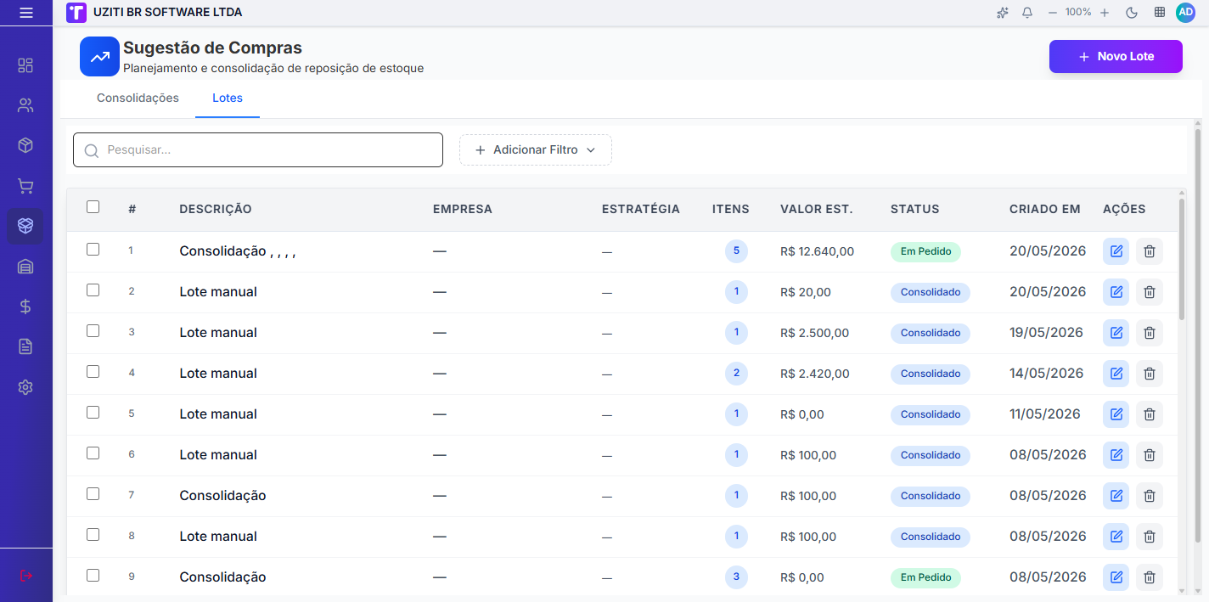Check the checkbox for row 4
This screenshot has width=1209, height=602.
point(93,371)
